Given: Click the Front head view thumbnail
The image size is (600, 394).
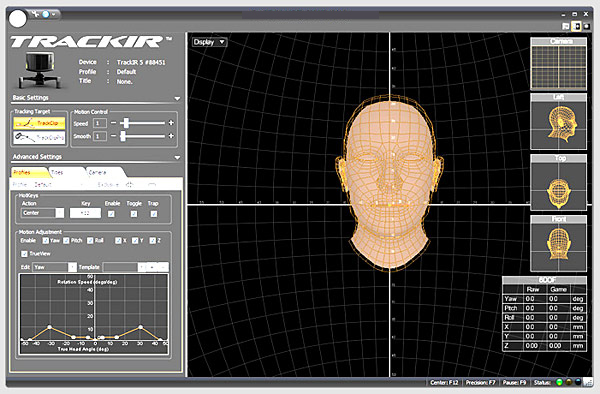Looking at the screenshot, I should pos(558,244).
